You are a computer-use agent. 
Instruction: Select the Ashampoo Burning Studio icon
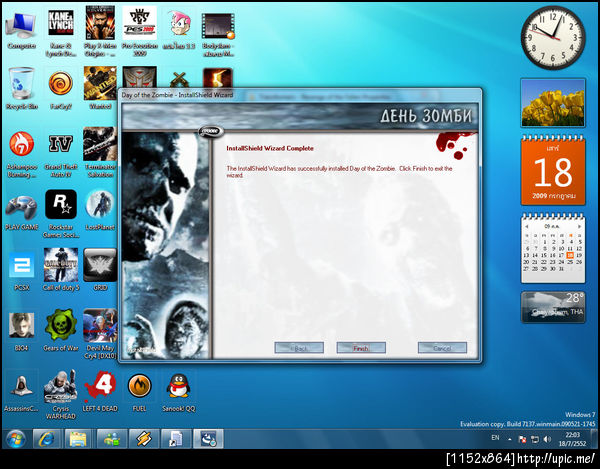click(21, 155)
